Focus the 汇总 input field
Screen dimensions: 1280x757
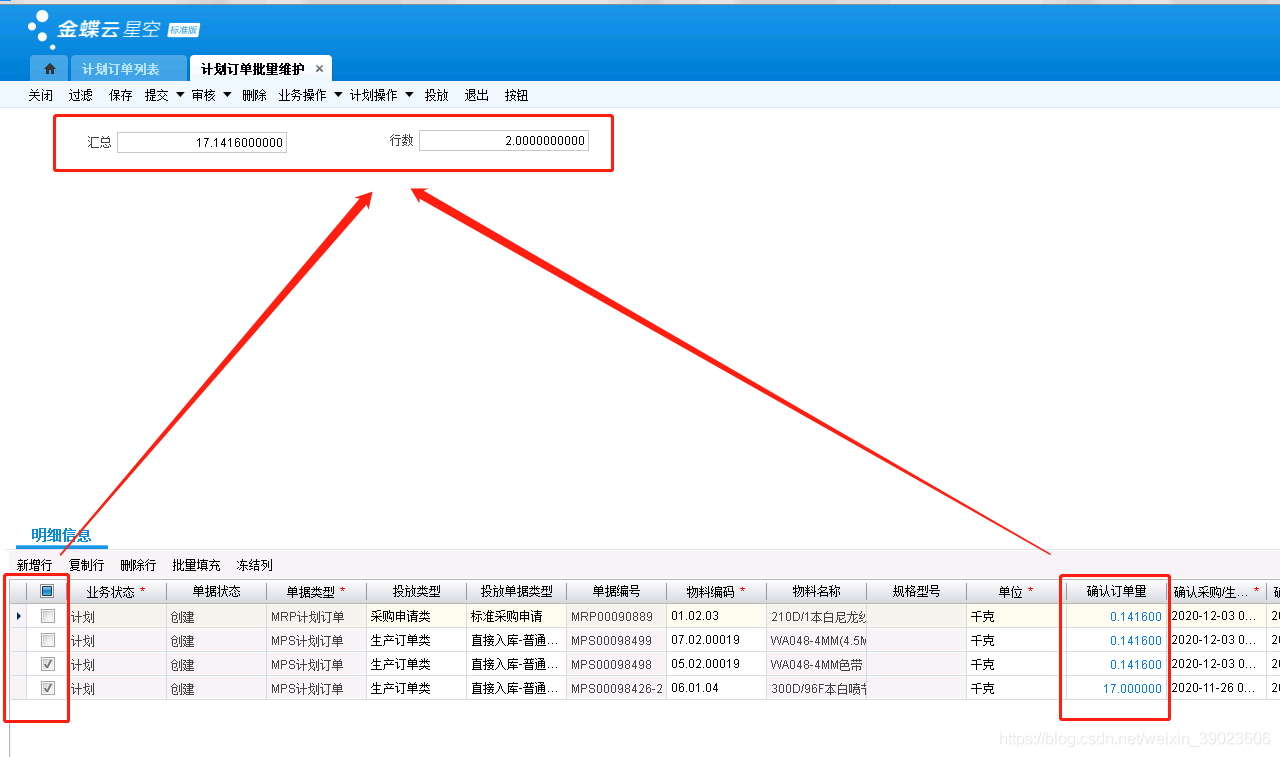pos(202,143)
